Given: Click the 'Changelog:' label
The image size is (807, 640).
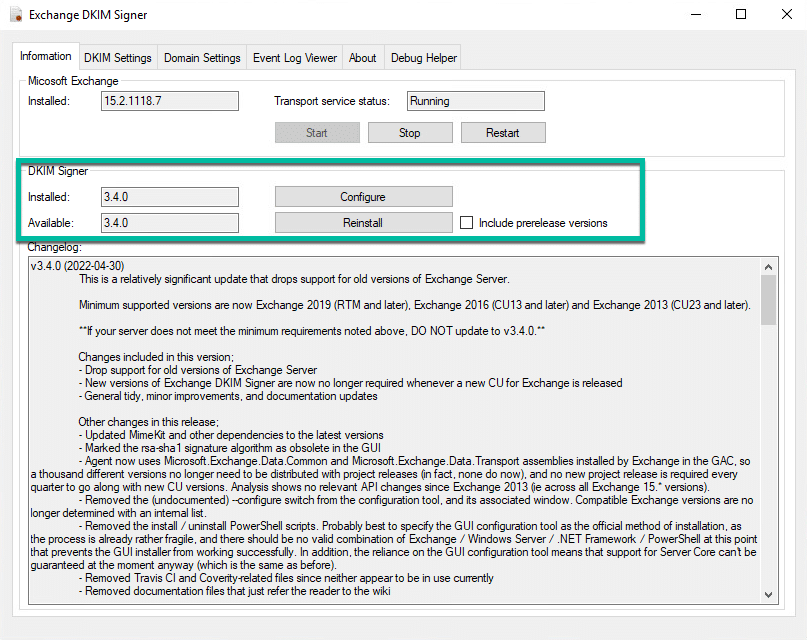Looking at the screenshot, I should 55,247.
